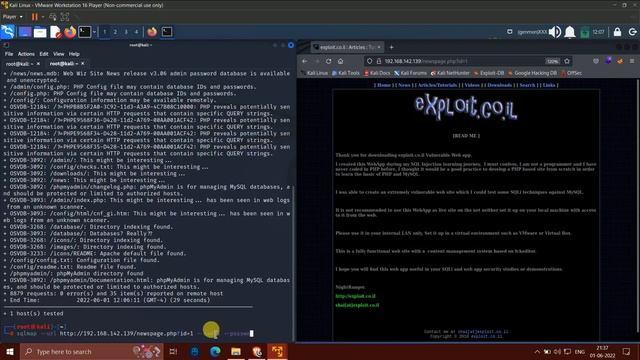This screenshot has width=640, height=360.
Task: Switch to workspace 4
Action: click(x=136, y=32)
